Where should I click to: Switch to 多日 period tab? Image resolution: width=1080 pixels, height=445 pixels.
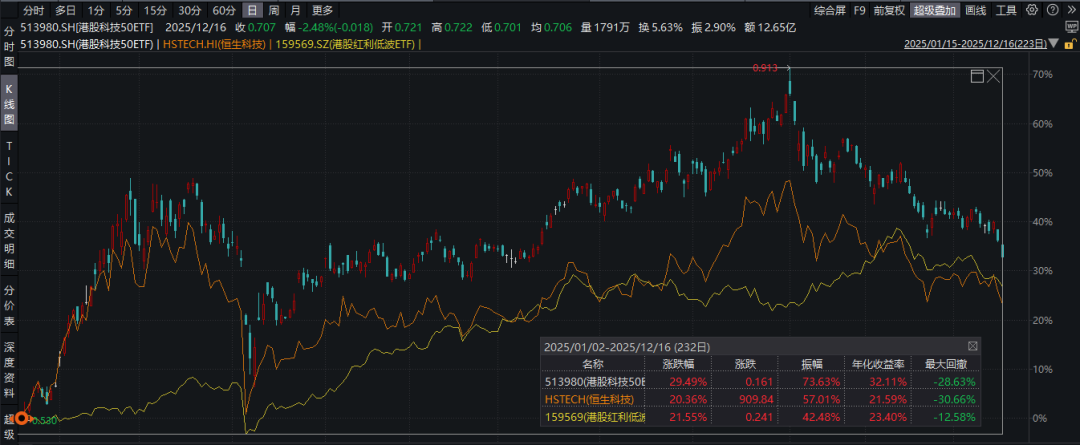coord(65,10)
